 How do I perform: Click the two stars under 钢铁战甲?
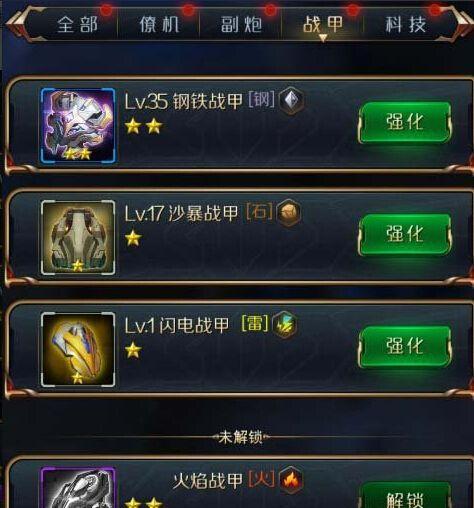[x=144, y=127]
